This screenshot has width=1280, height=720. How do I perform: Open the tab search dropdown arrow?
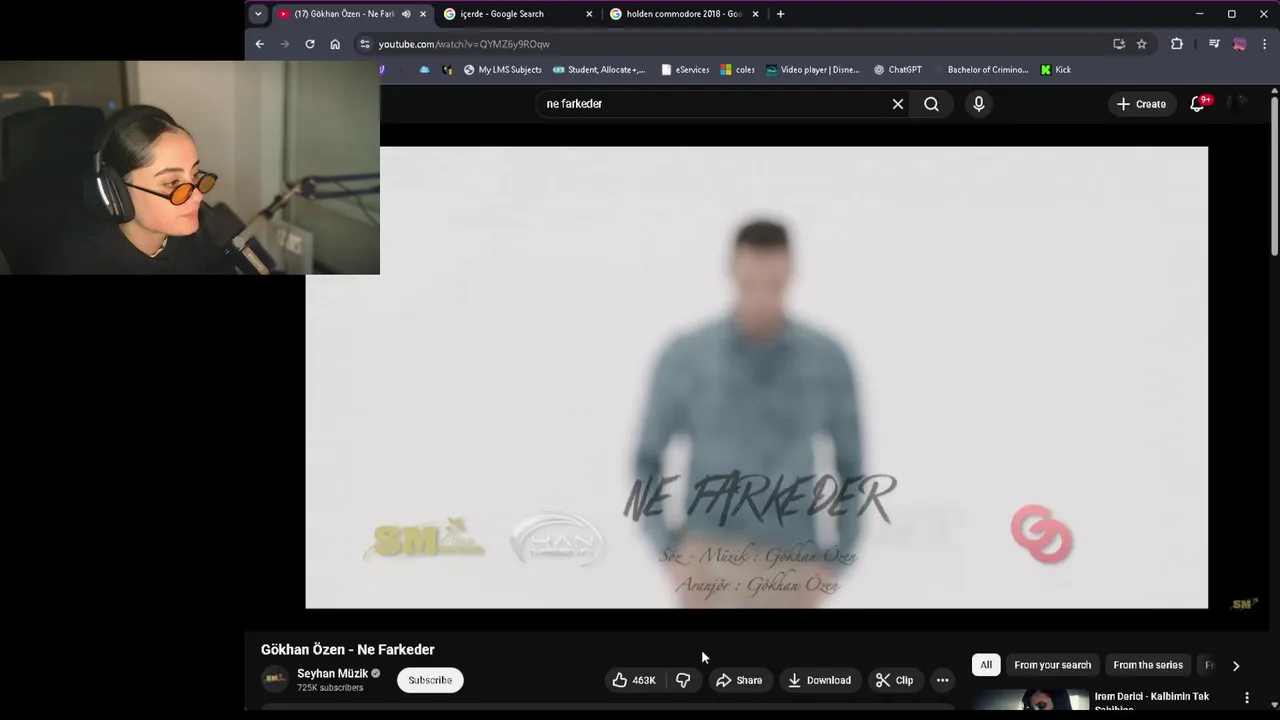[258, 14]
